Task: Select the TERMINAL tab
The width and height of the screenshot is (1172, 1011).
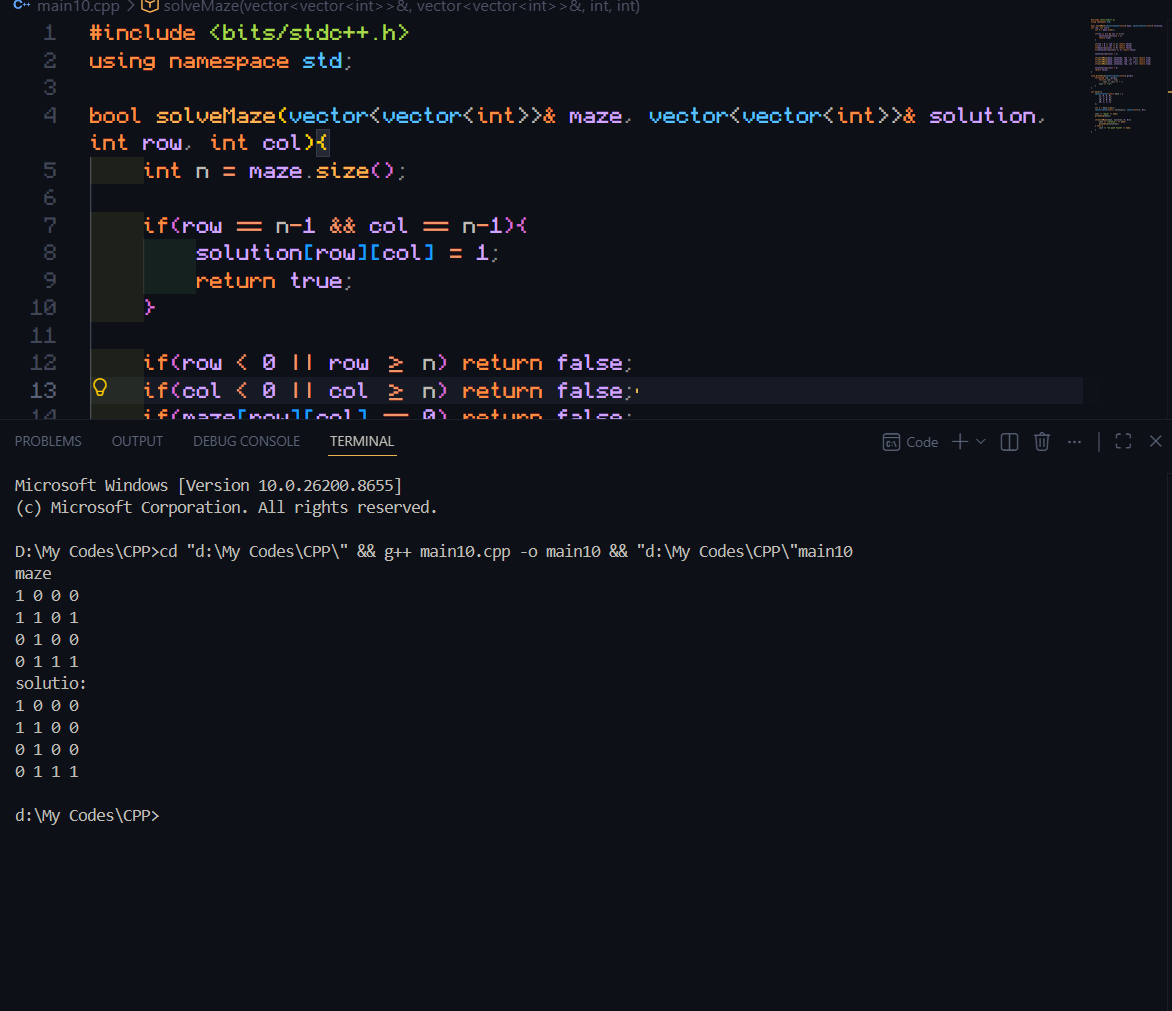Action: [x=362, y=441]
